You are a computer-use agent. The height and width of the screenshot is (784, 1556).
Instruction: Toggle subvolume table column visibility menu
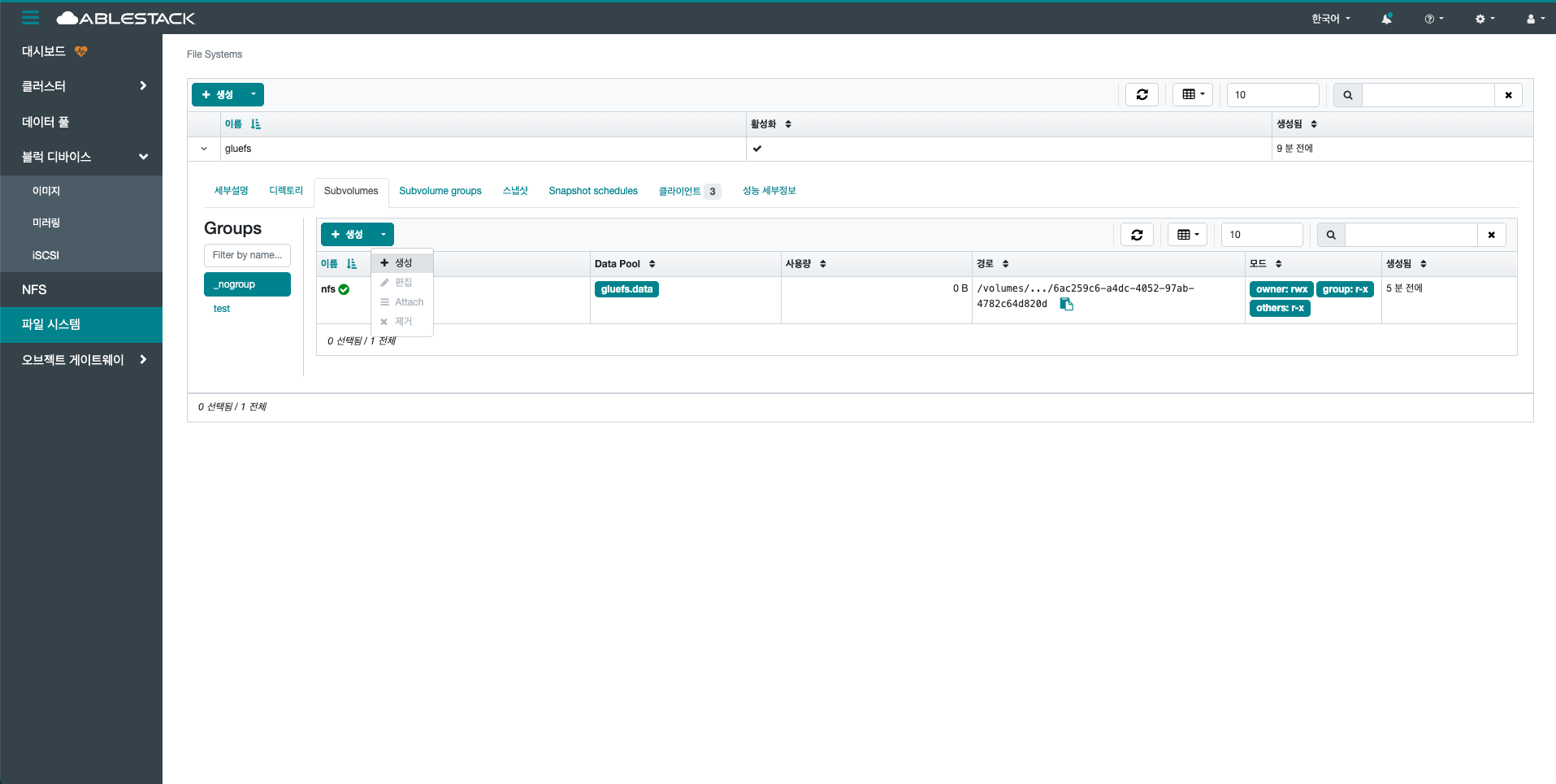1187,235
